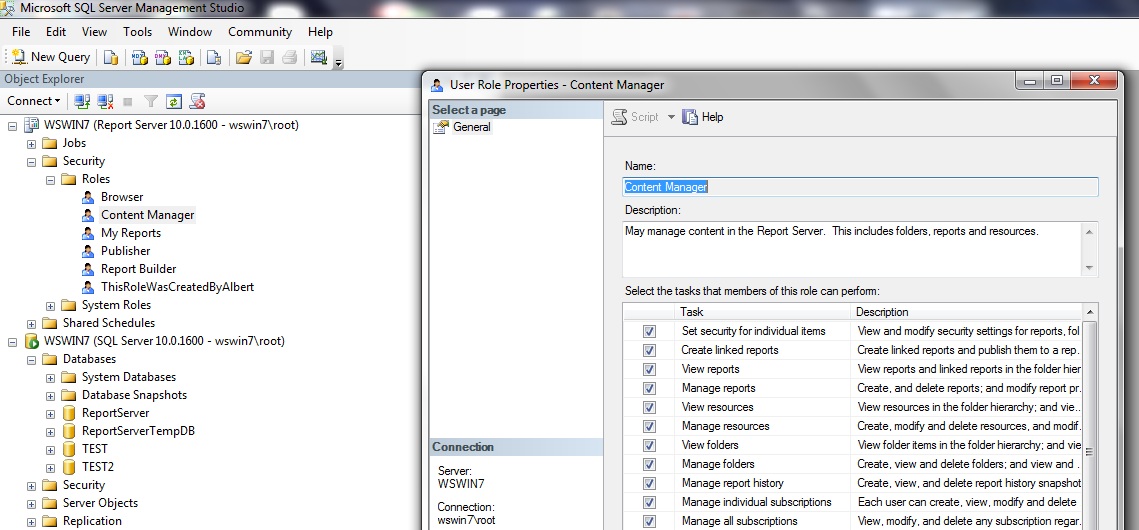Open the Edit menu
This screenshot has height=530, width=1139.
click(56, 32)
